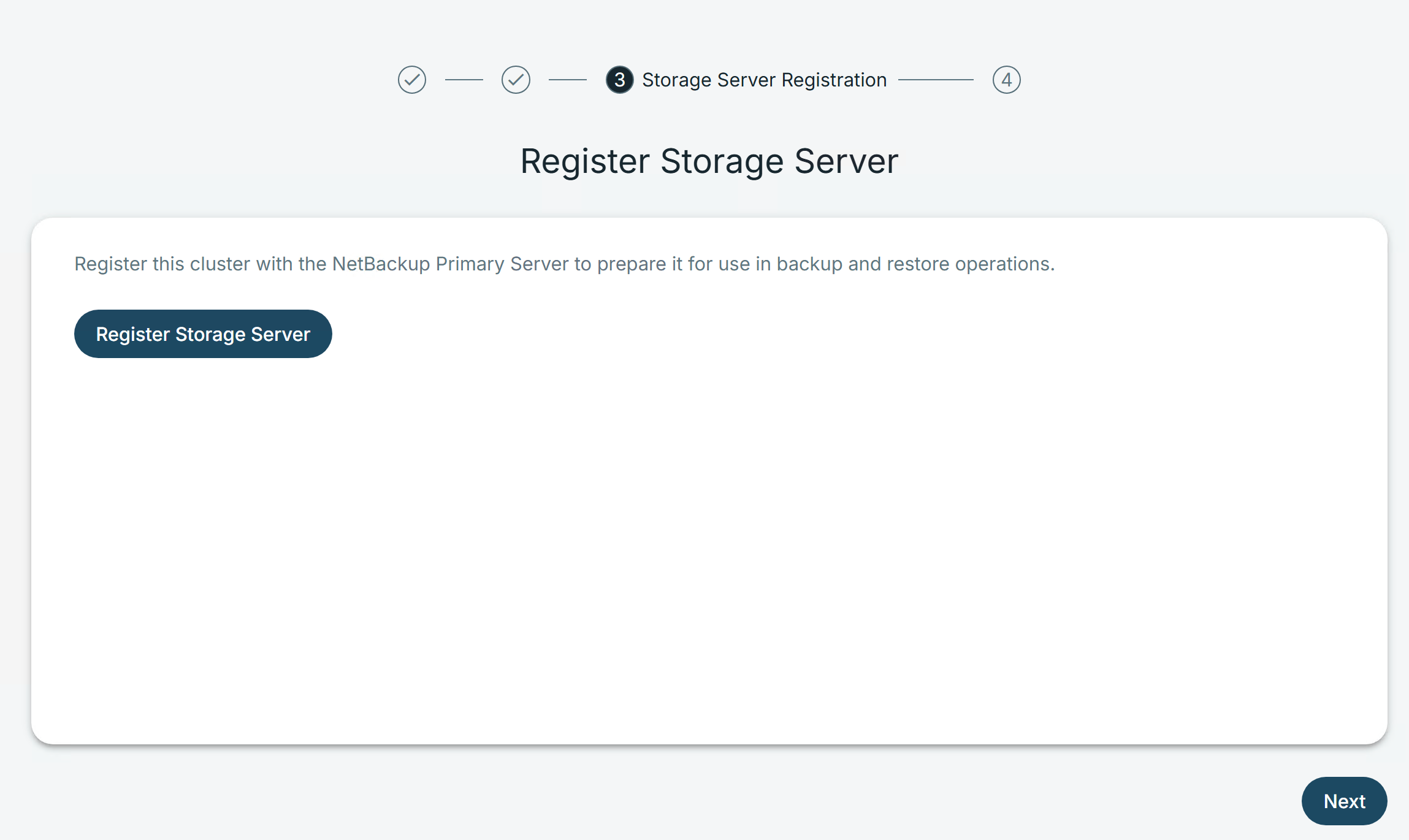Screen dimensions: 1409x840
Task: Click the first completed step checkmark icon
Action: [x=411, y=80]
